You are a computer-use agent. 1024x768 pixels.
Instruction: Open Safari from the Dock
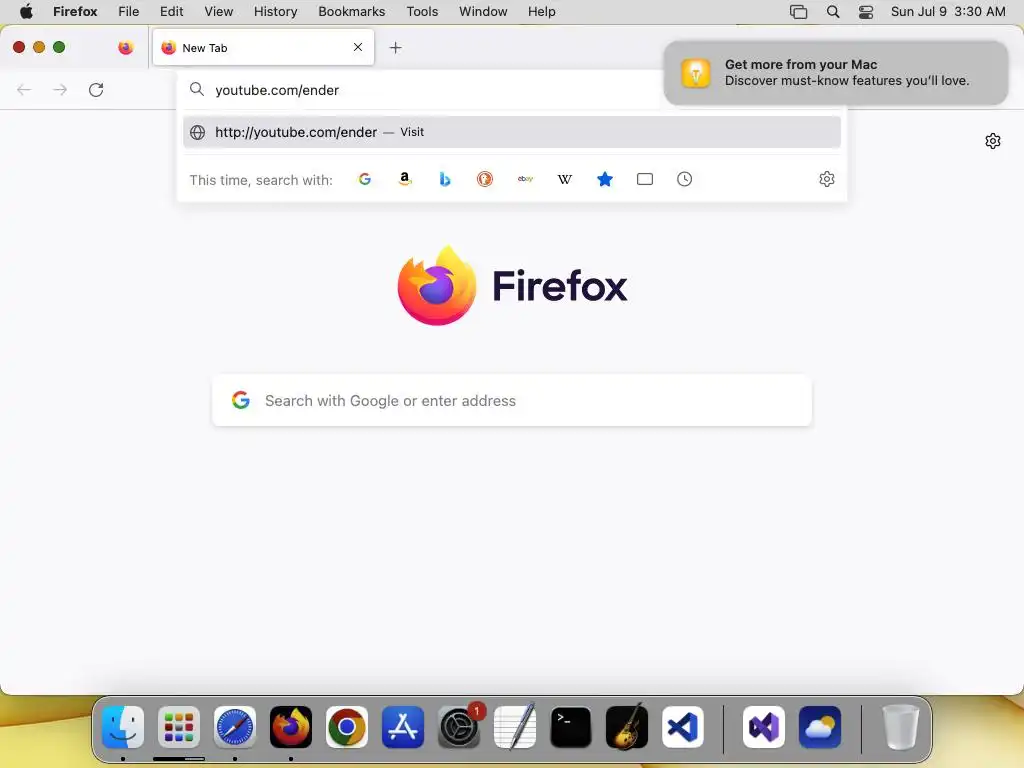[x=234, y=727]
